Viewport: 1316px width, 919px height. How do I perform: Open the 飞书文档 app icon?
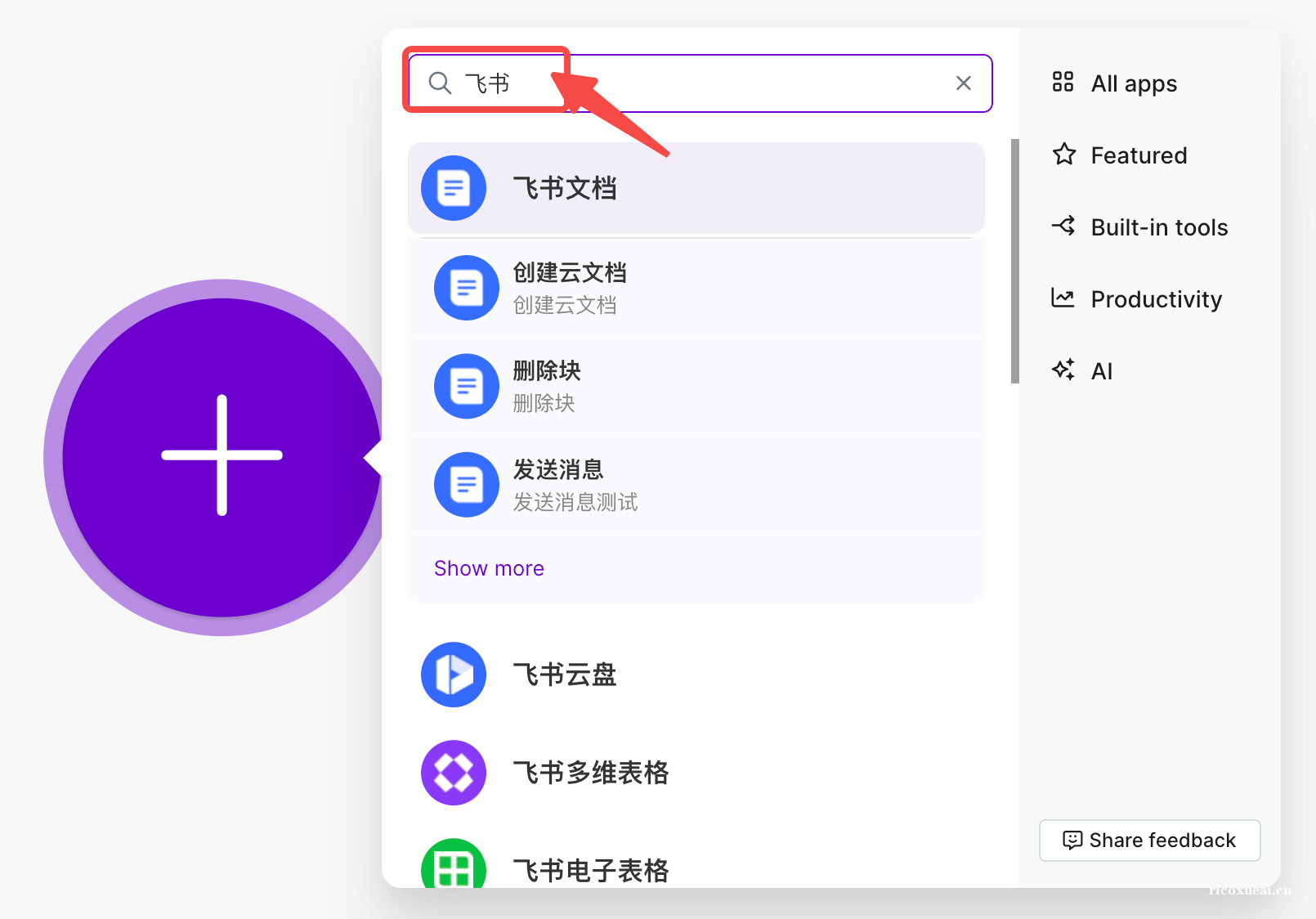(x=454, y=188)
